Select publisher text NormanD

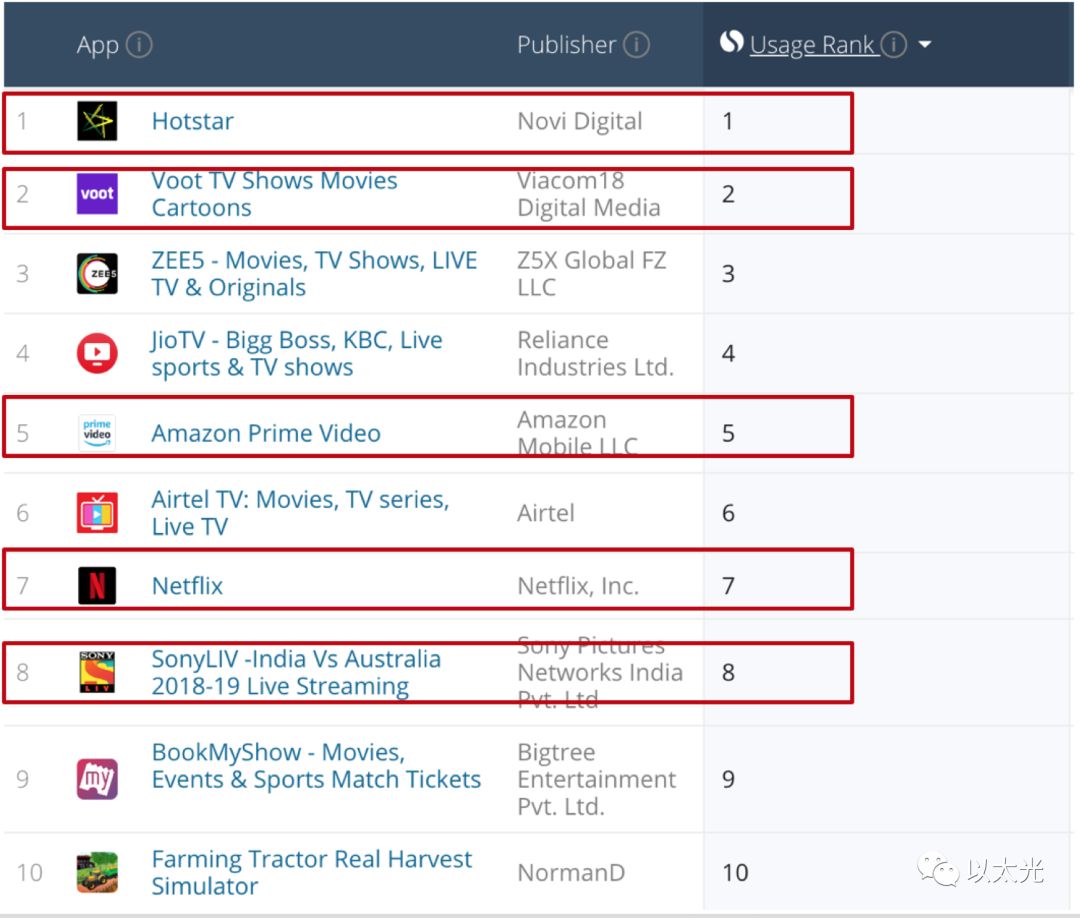(571, 873)
